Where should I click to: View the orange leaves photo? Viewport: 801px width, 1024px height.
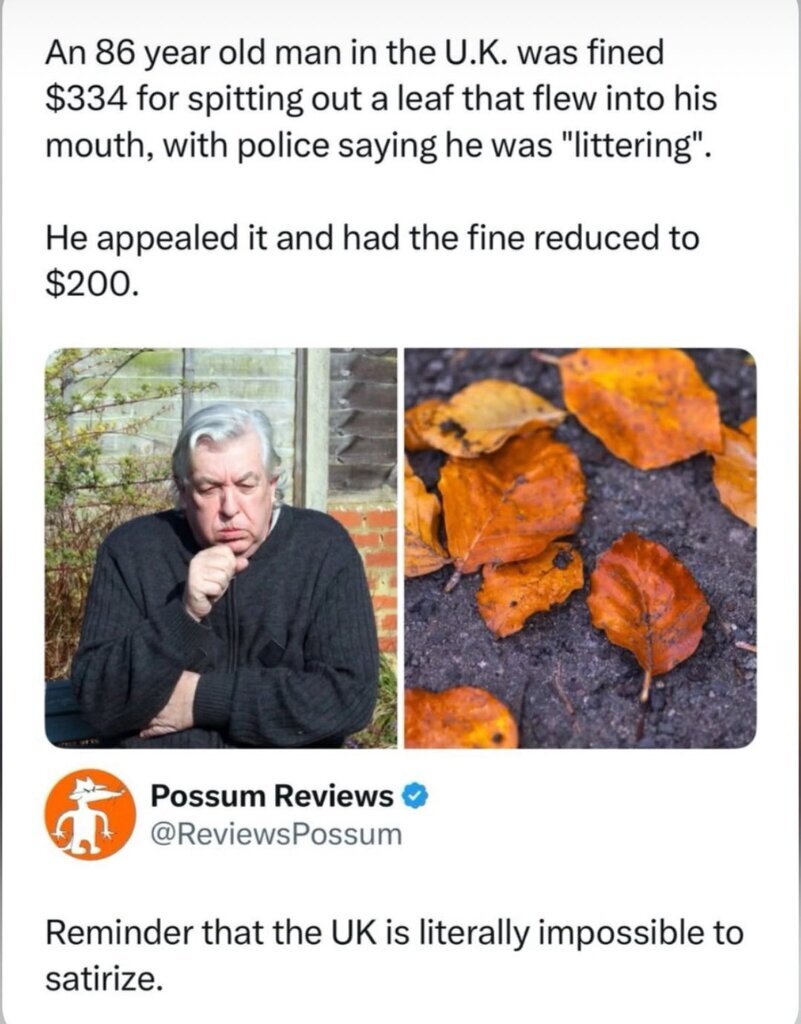(580, 548)
